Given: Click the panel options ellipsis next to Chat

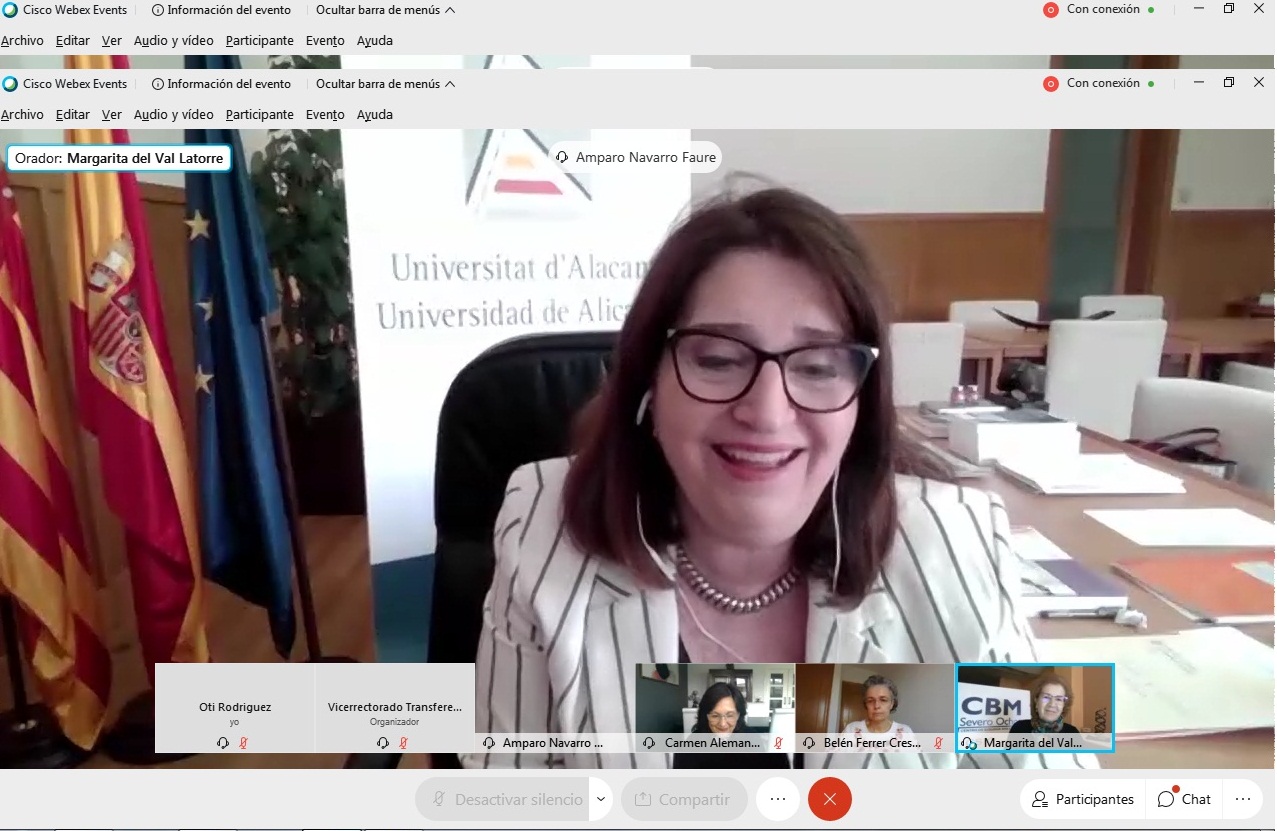Looking at the screenshot, I should [x=1243, y=799].
